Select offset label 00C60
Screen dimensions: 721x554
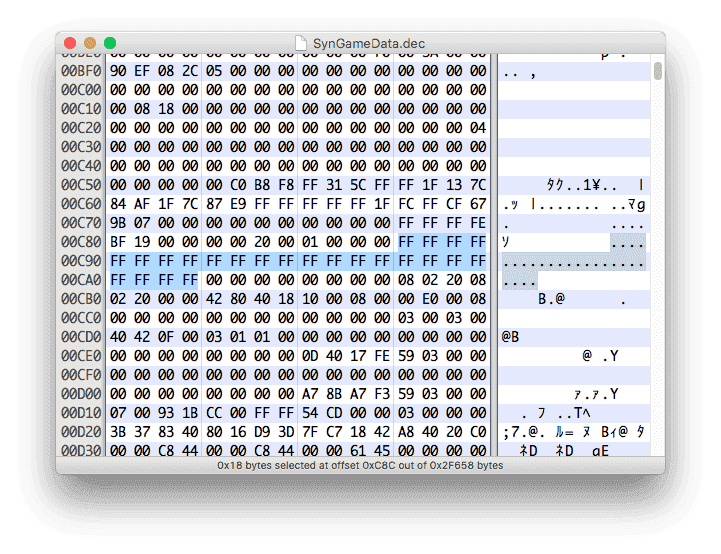pos(81,204)
